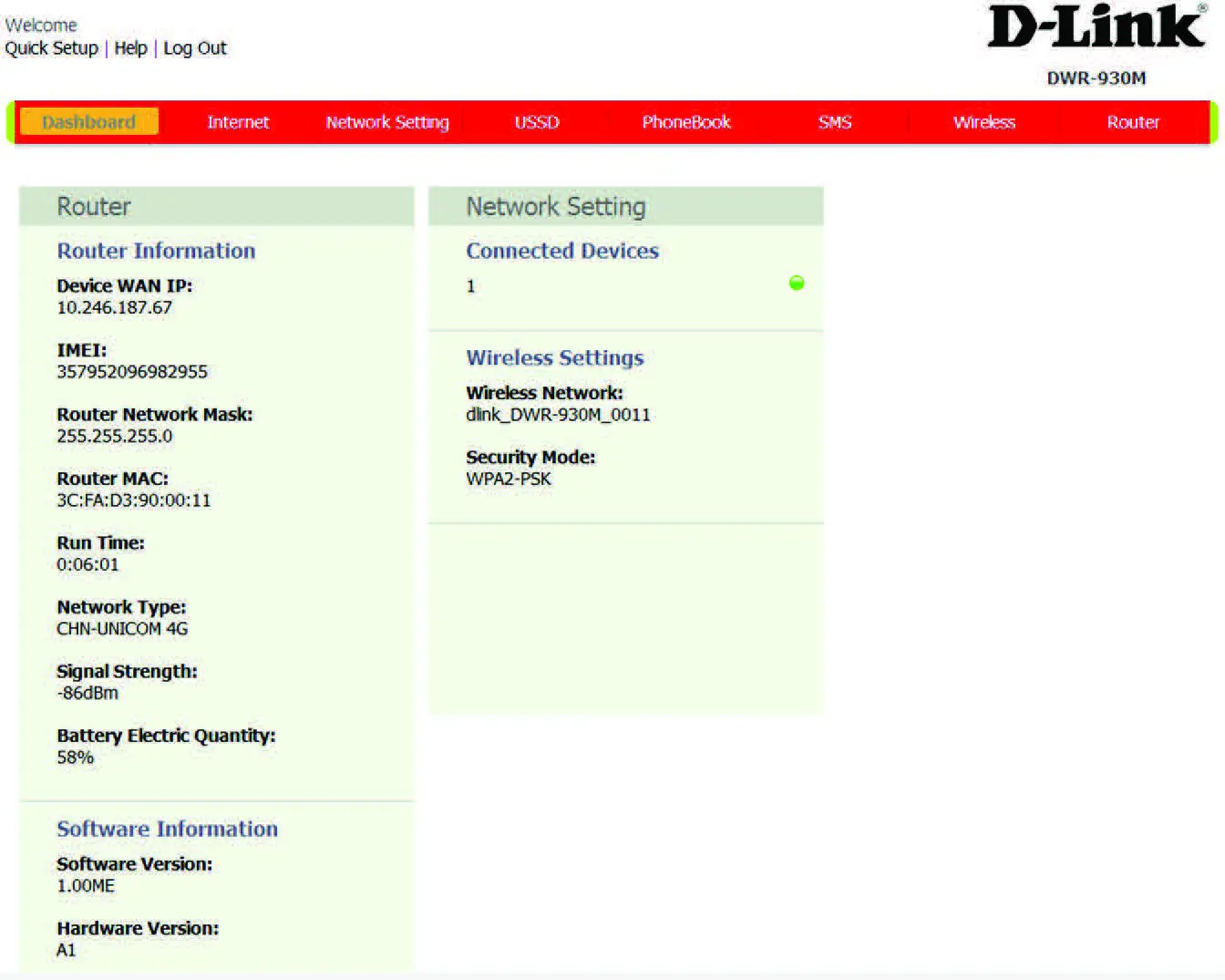
Task: Open Quick Setup
Action: pos(51,47)
